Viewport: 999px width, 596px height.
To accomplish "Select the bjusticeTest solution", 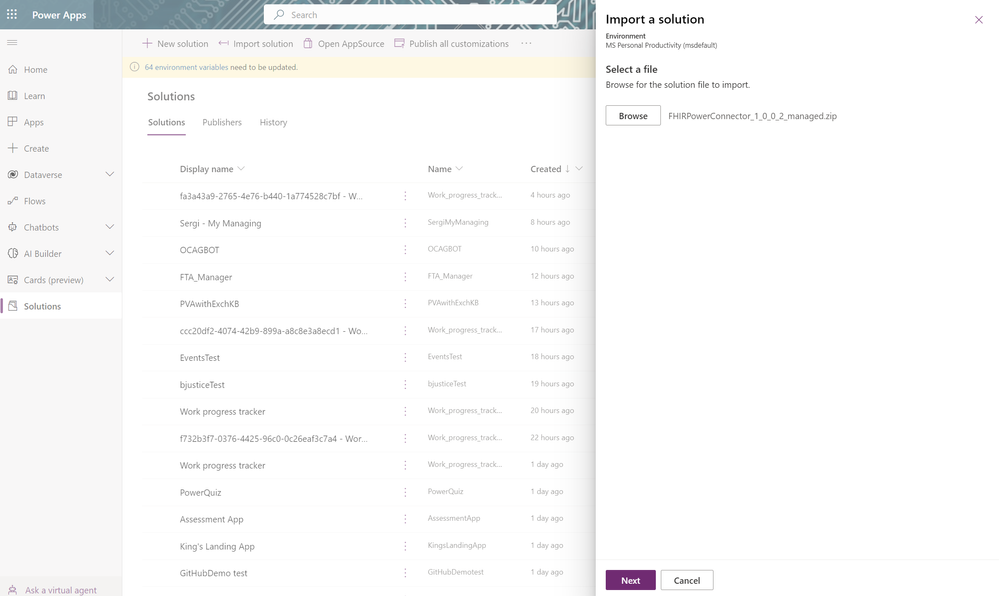I will tap(202, 384).
